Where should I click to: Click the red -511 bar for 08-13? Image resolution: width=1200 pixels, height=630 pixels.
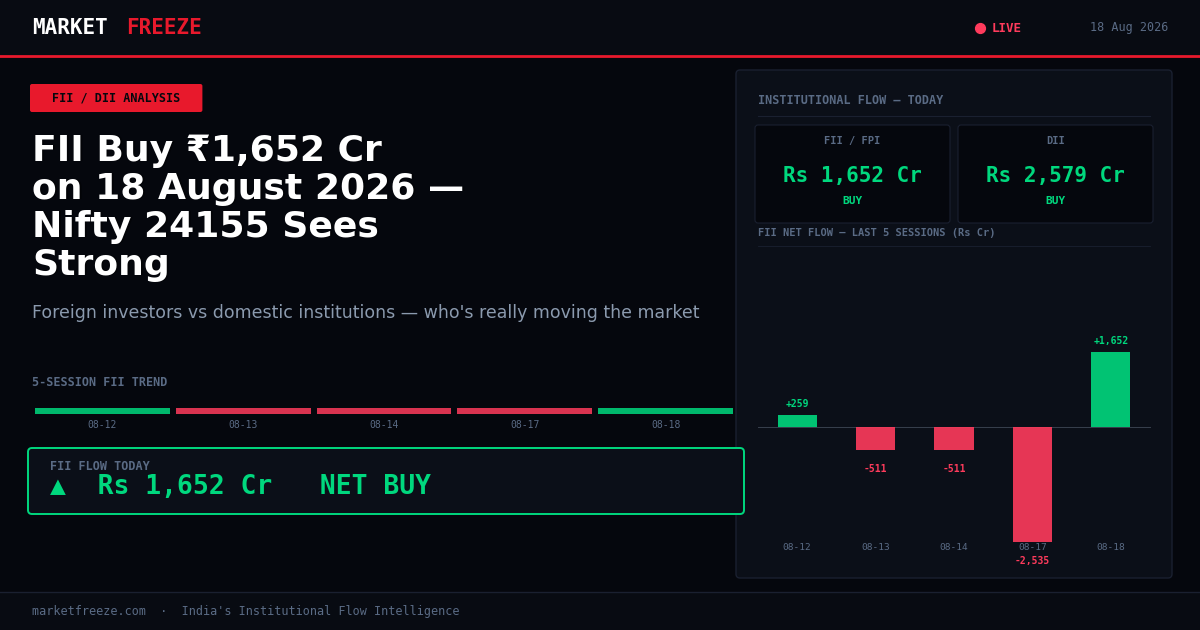(875, 438)
